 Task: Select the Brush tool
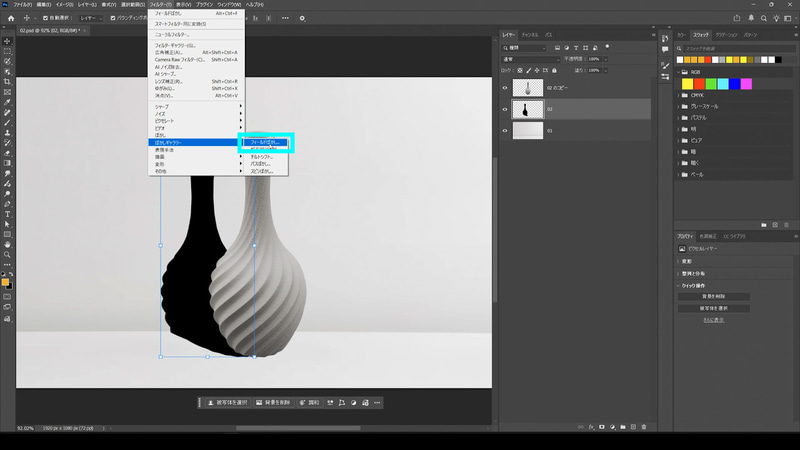(x=7, y=122)
